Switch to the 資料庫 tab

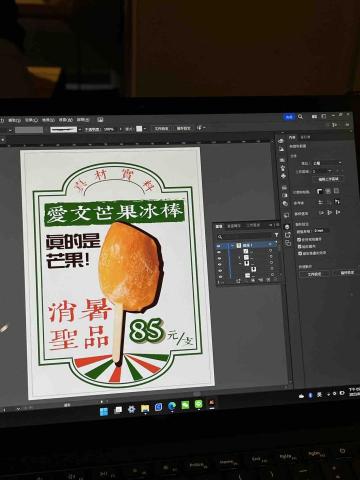pyautogui.click(x=305, y=137)
